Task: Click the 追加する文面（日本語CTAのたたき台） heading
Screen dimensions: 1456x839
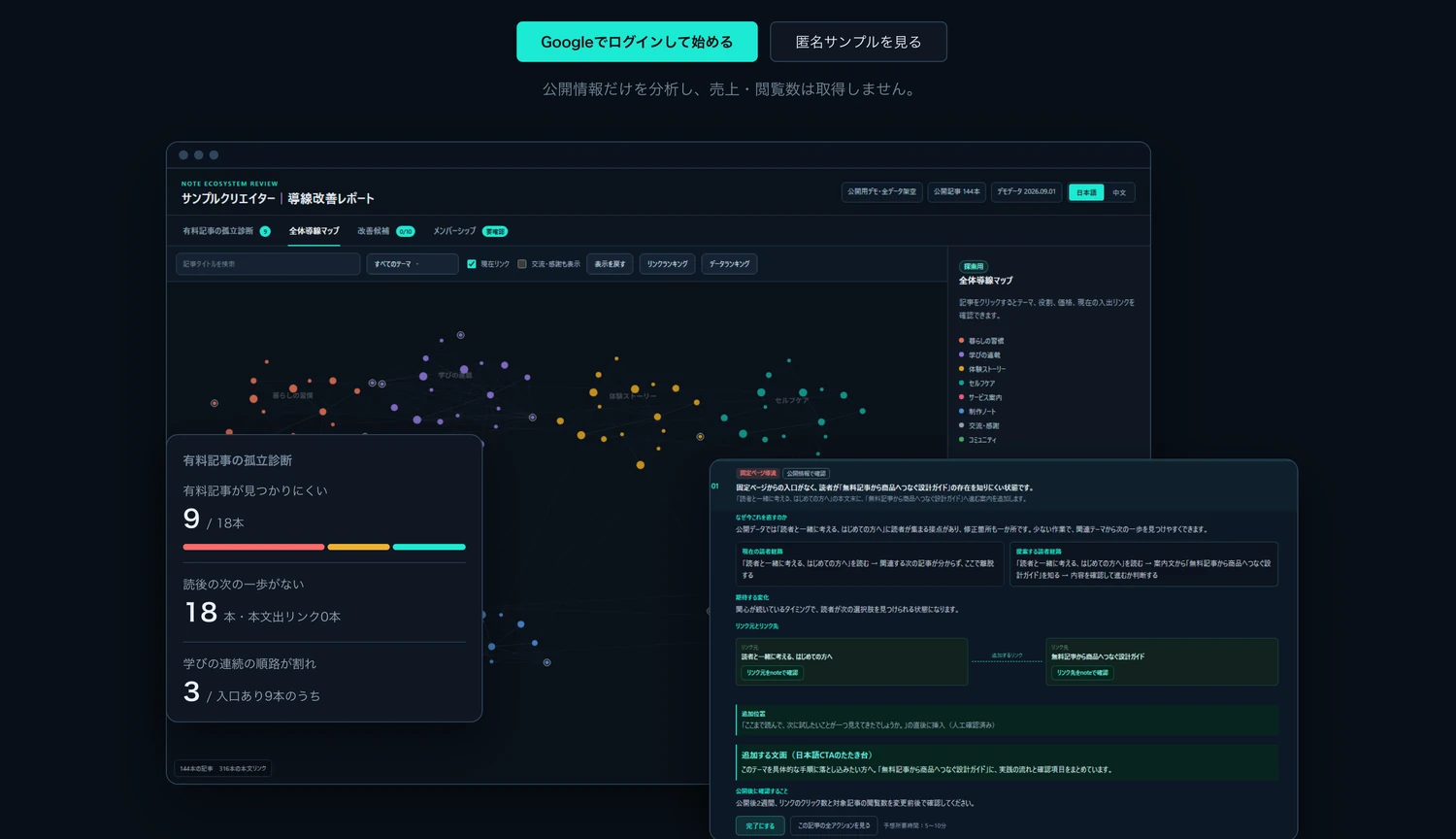Action: coord(807,755)
